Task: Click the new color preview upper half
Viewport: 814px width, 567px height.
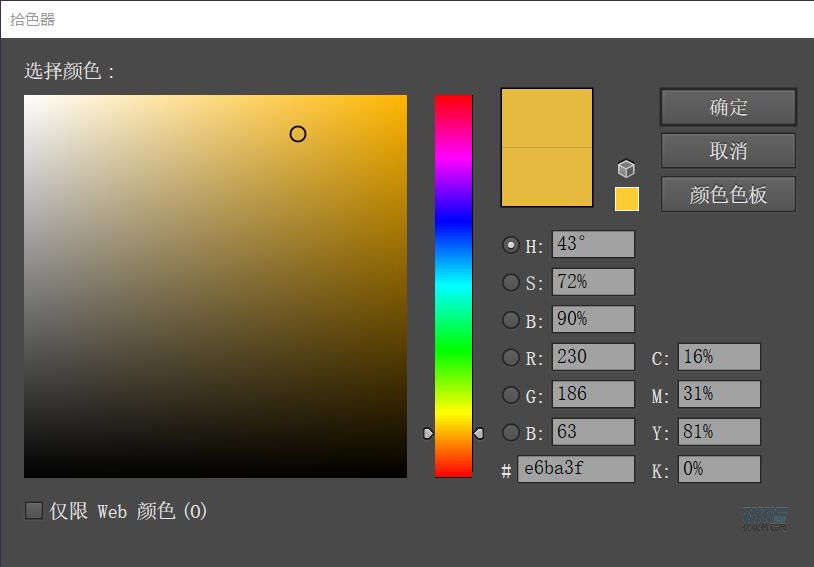Action: [x=547, y=118]
